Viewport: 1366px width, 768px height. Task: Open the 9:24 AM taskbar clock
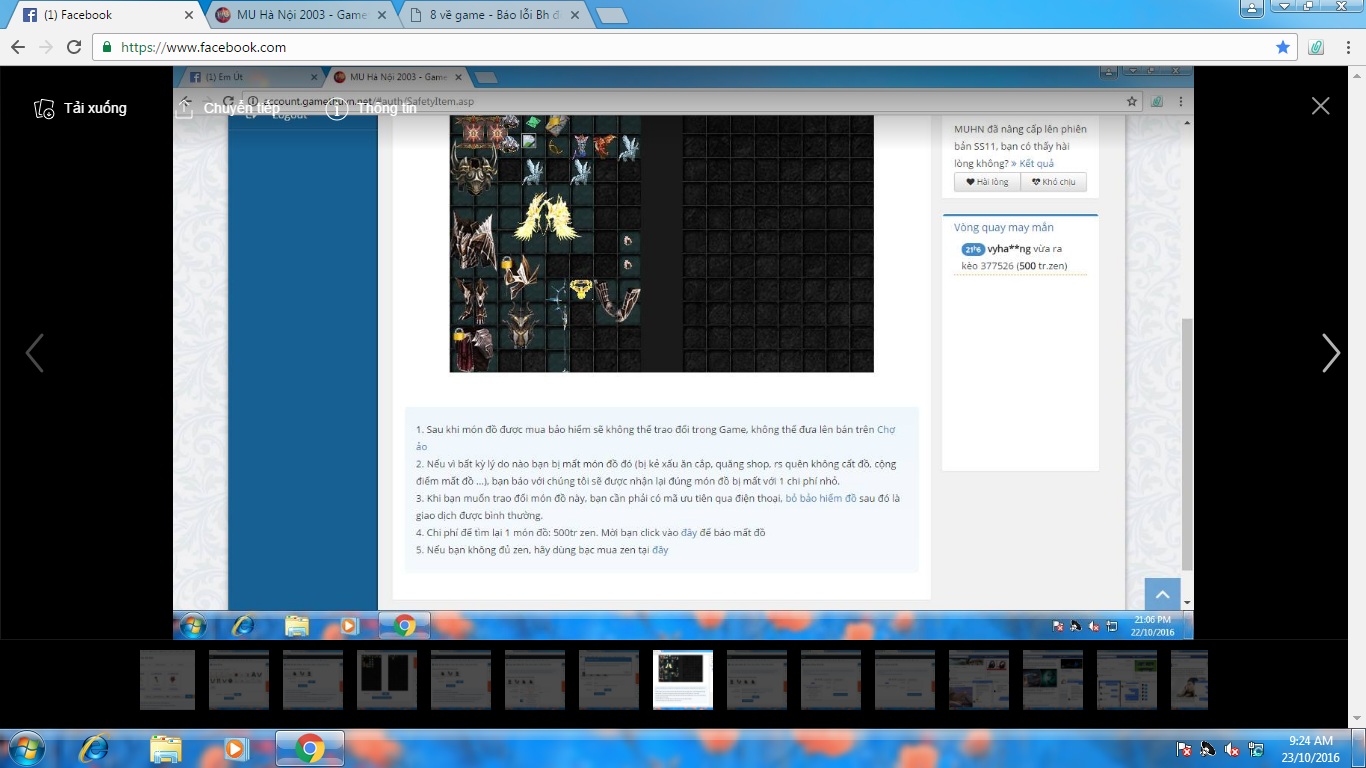point(1313,749)
